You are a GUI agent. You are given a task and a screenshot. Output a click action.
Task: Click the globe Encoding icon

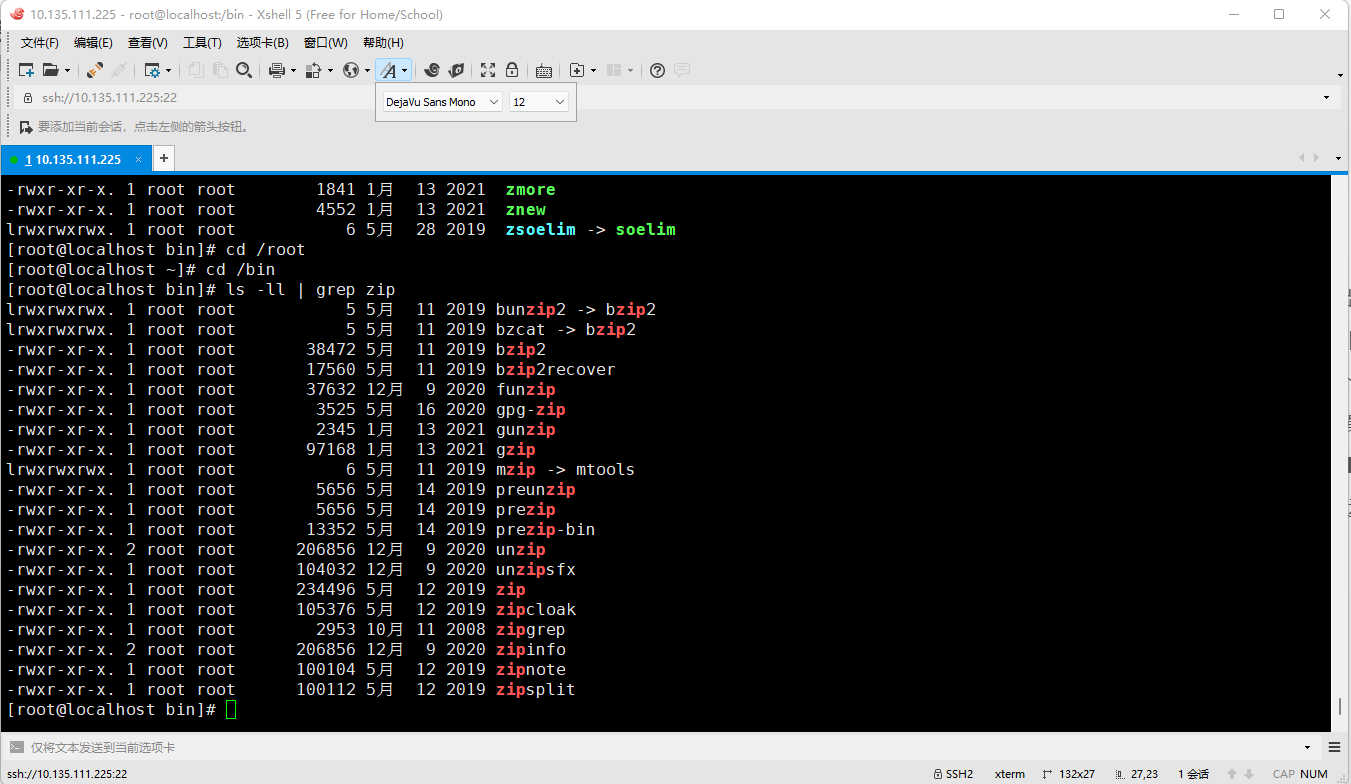coord(351,70)
